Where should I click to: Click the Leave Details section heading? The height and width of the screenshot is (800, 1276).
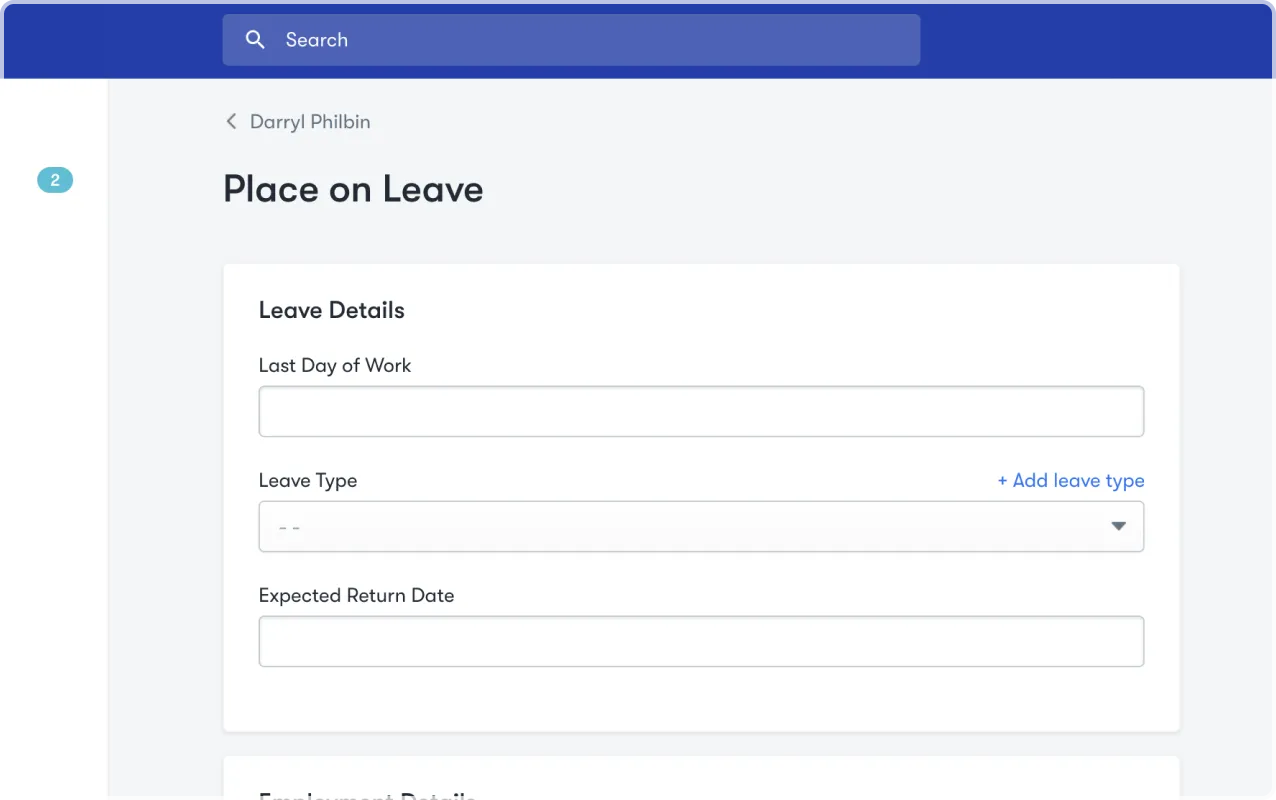tap(331, 310)
